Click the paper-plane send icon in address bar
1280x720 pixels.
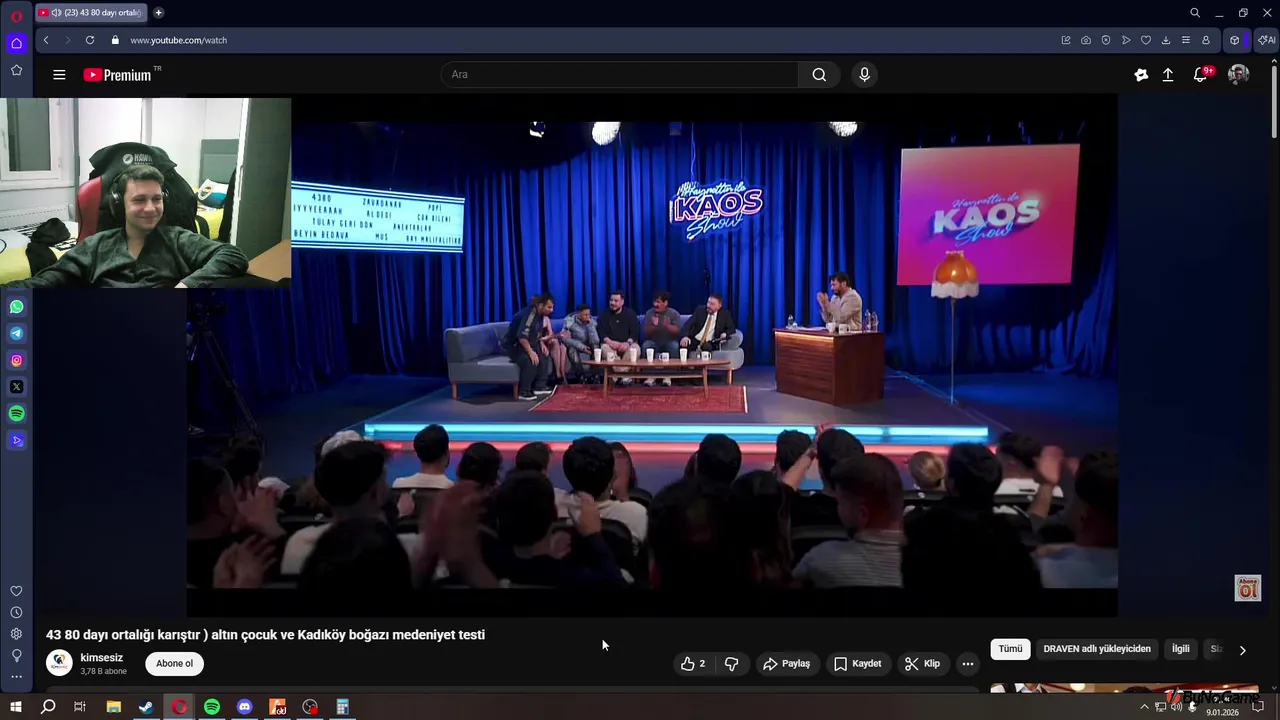coord(1126,40)
